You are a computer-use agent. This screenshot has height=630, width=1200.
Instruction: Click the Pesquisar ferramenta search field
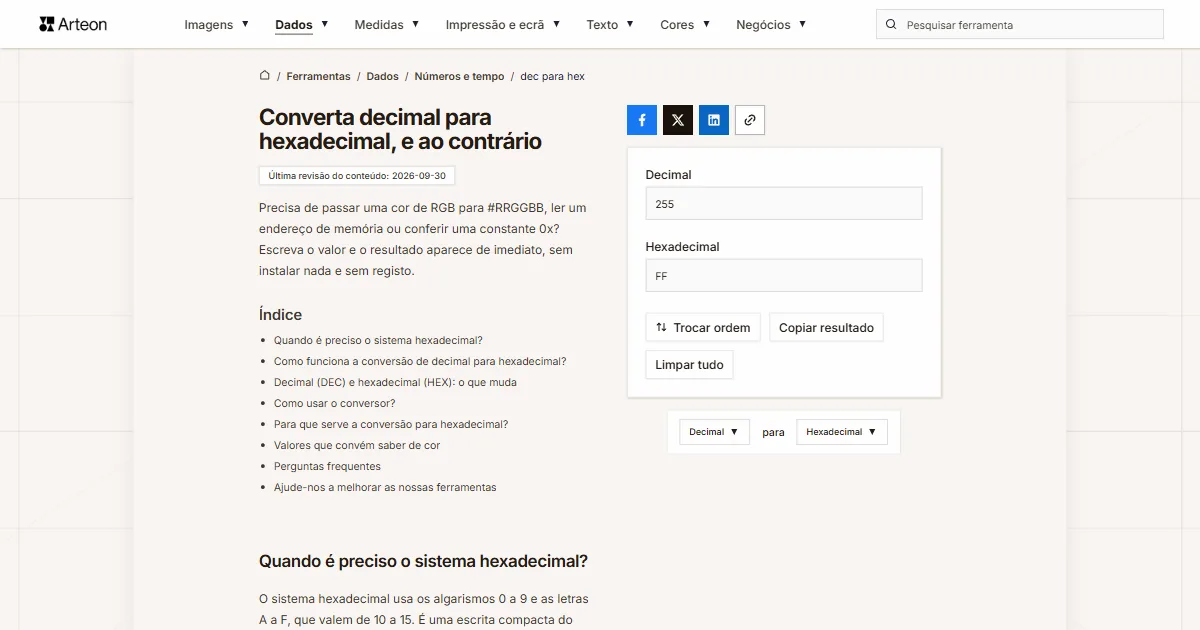coord(1020,24)
